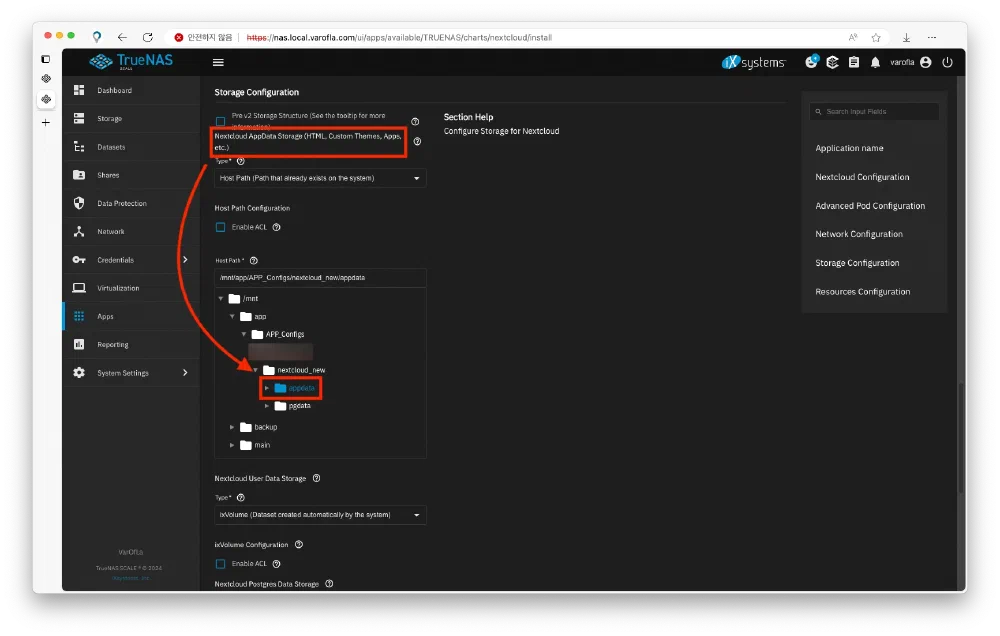This screenshot has height=636, width=1000.
Task: Expand the backup folder in tree
Action: [x=233, y=427]
